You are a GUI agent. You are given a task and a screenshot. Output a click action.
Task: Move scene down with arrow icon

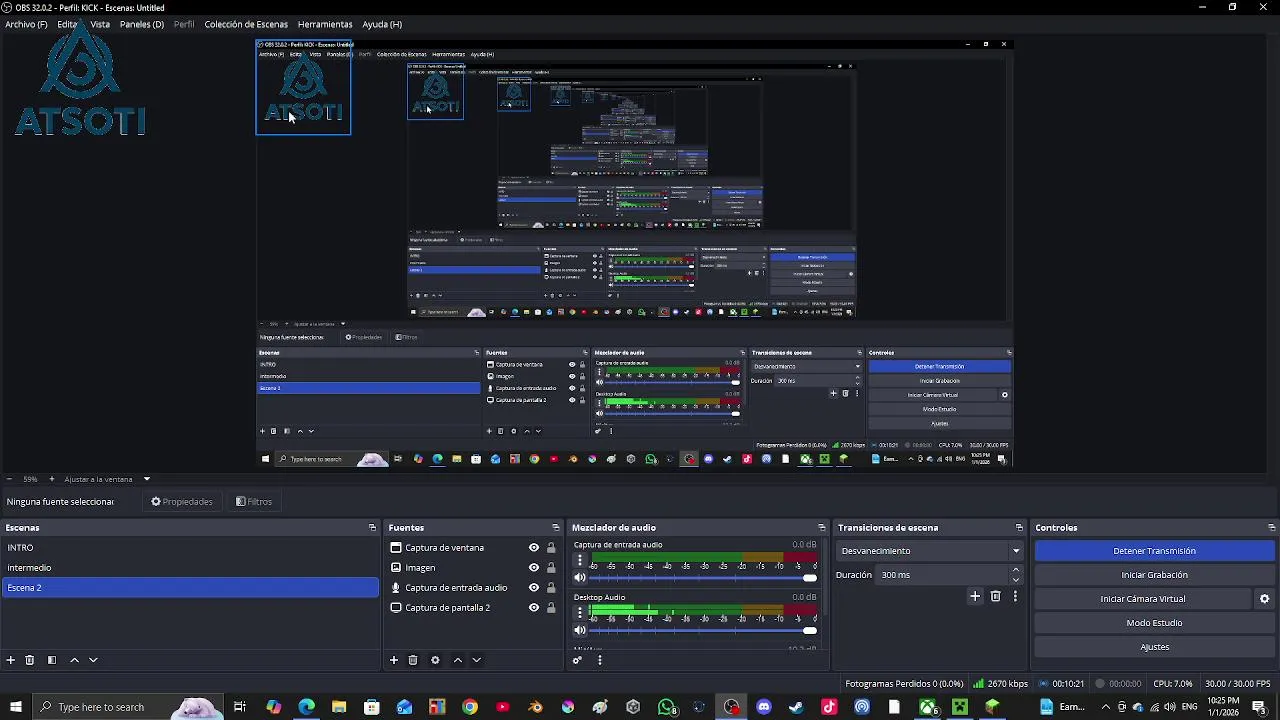[x=93, y=660]
